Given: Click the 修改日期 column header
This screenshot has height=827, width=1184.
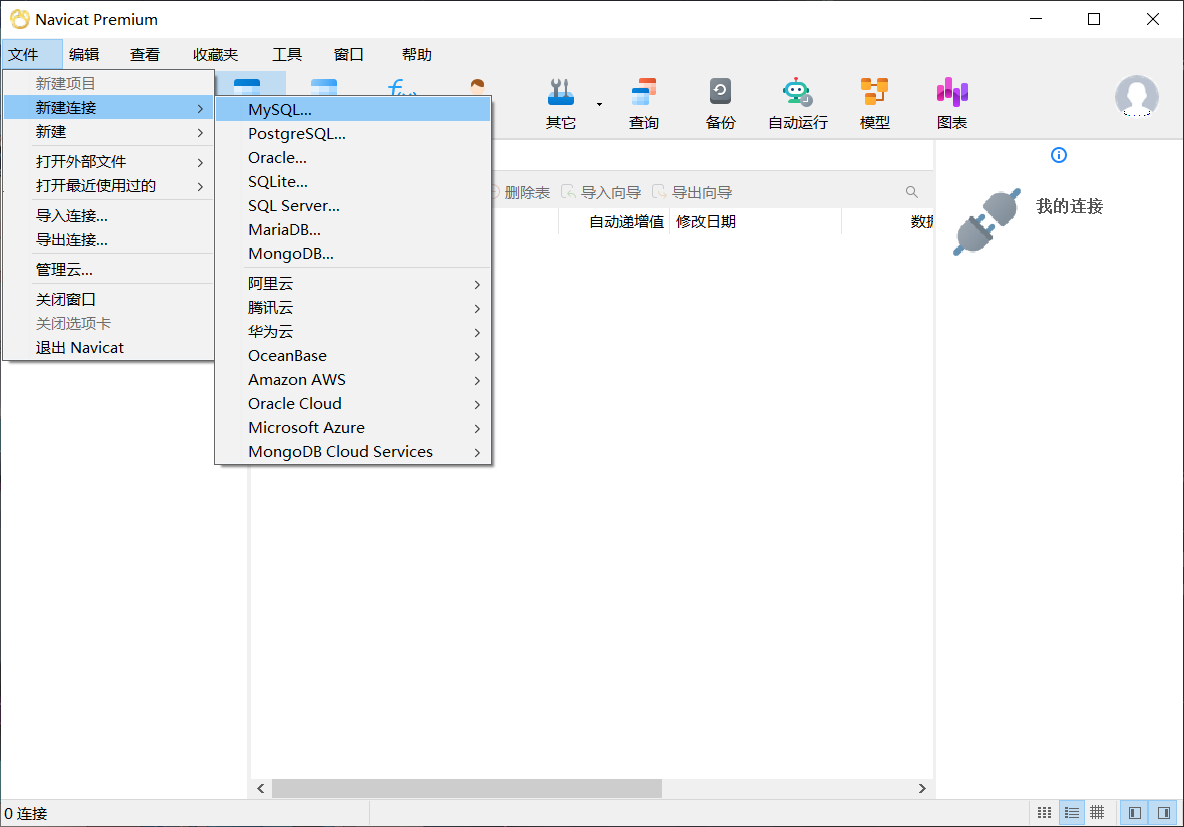Looking at the screenshot, I should 755,221.
